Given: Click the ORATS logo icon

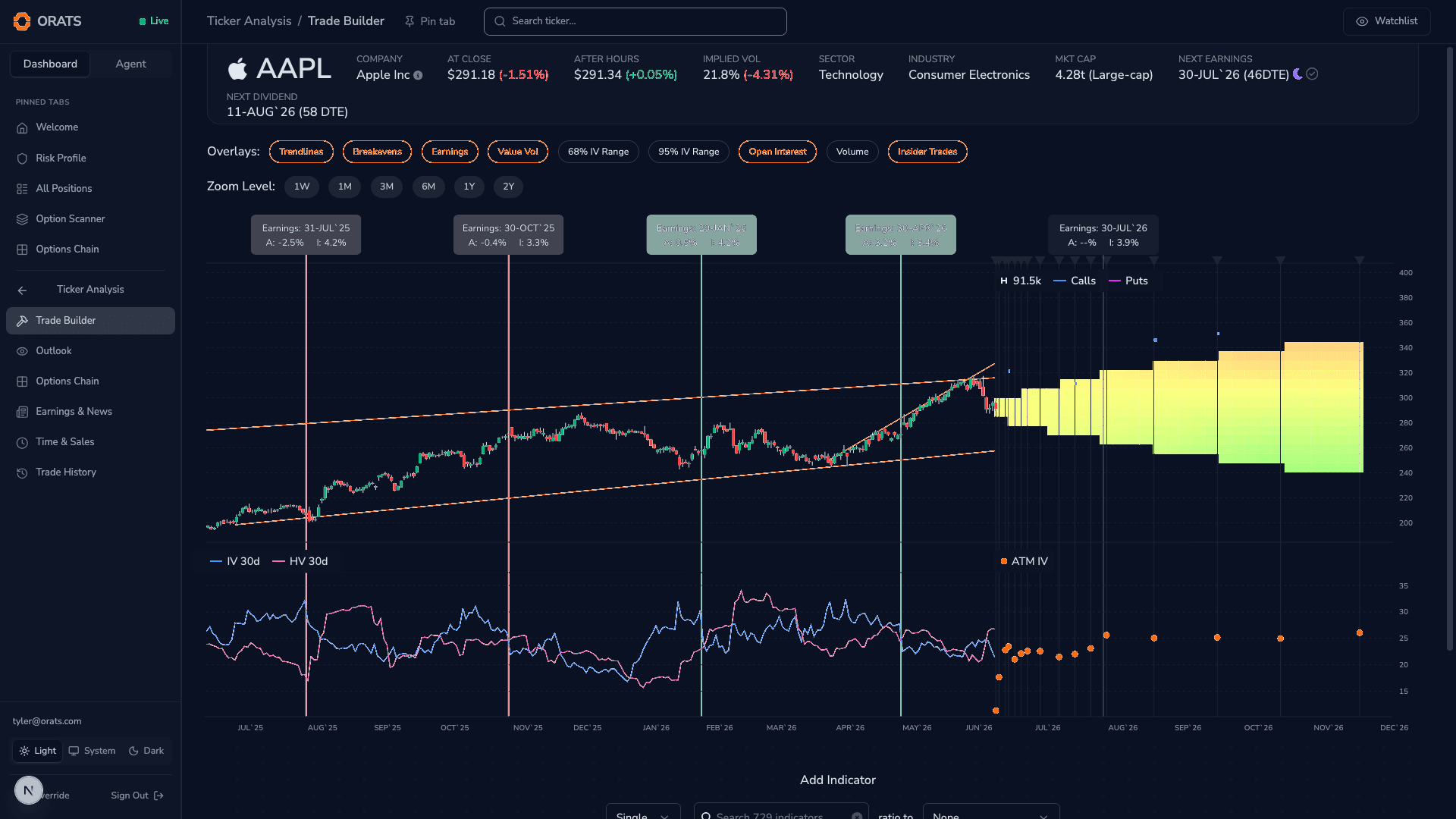Looking at the screenshot, I should click(x=22, y=21).
